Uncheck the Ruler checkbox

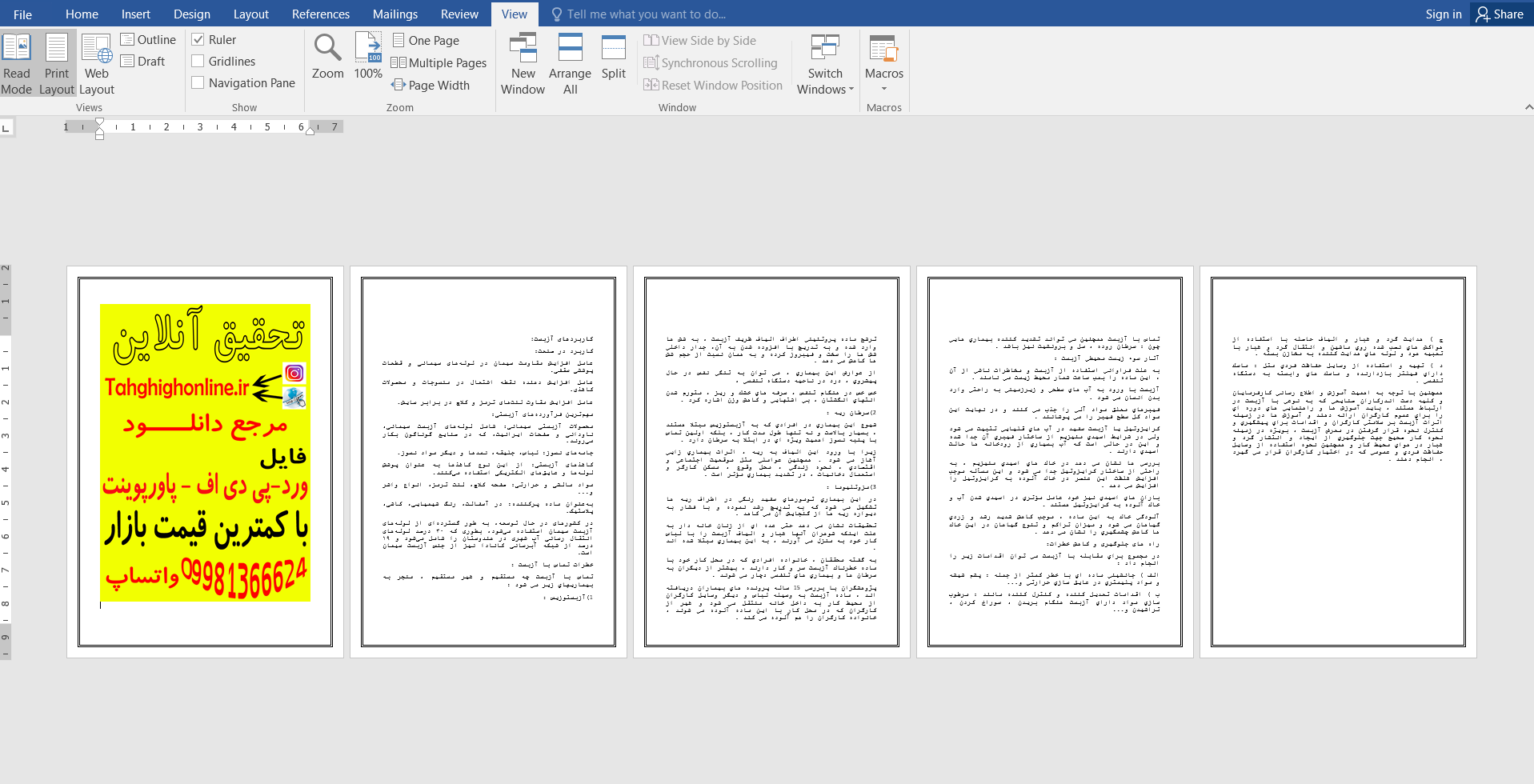(x=198, y=39)
